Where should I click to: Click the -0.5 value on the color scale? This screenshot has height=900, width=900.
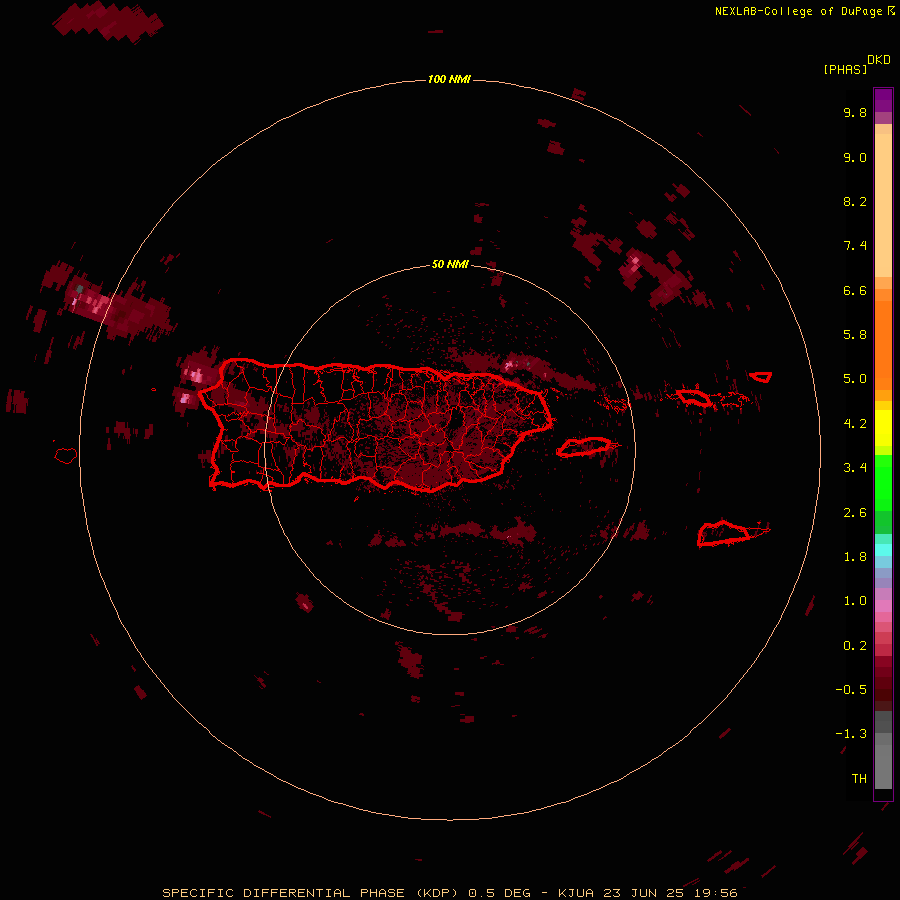coord(851,690)
